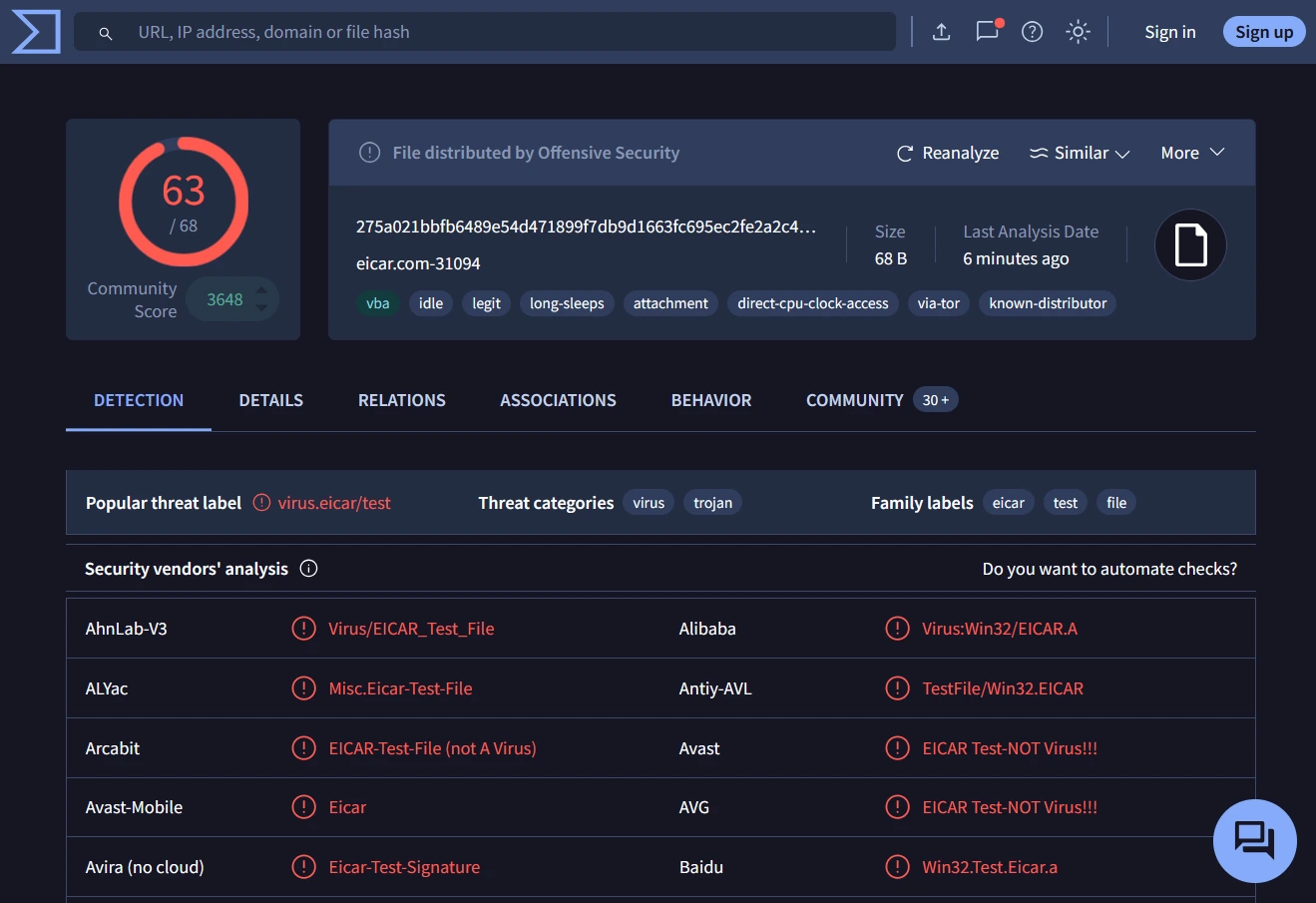Open the More menu

1191,153
